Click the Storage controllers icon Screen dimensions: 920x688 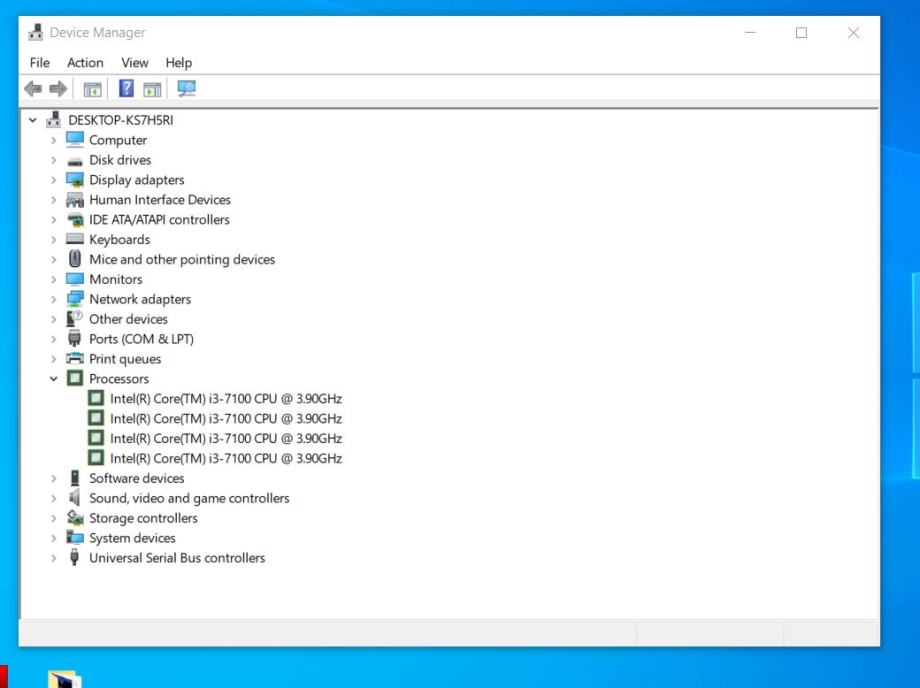point(75,518)
